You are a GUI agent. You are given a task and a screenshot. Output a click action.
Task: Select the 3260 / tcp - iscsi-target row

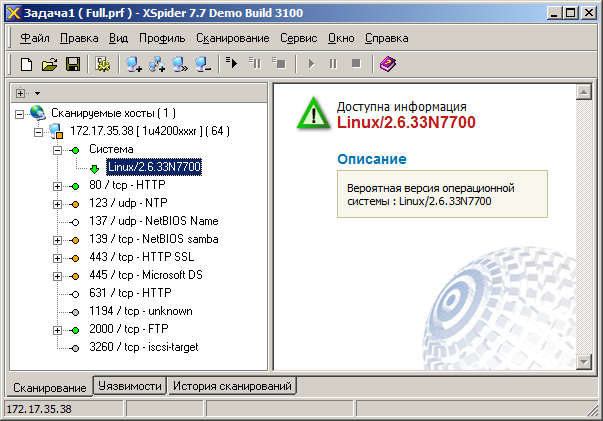pos(144,347)
